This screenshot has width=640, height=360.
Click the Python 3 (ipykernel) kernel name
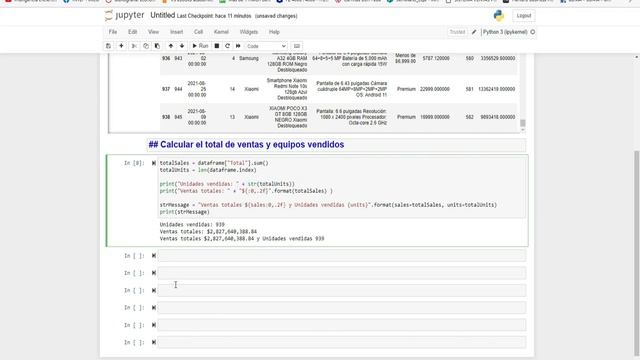pos(505,32)
